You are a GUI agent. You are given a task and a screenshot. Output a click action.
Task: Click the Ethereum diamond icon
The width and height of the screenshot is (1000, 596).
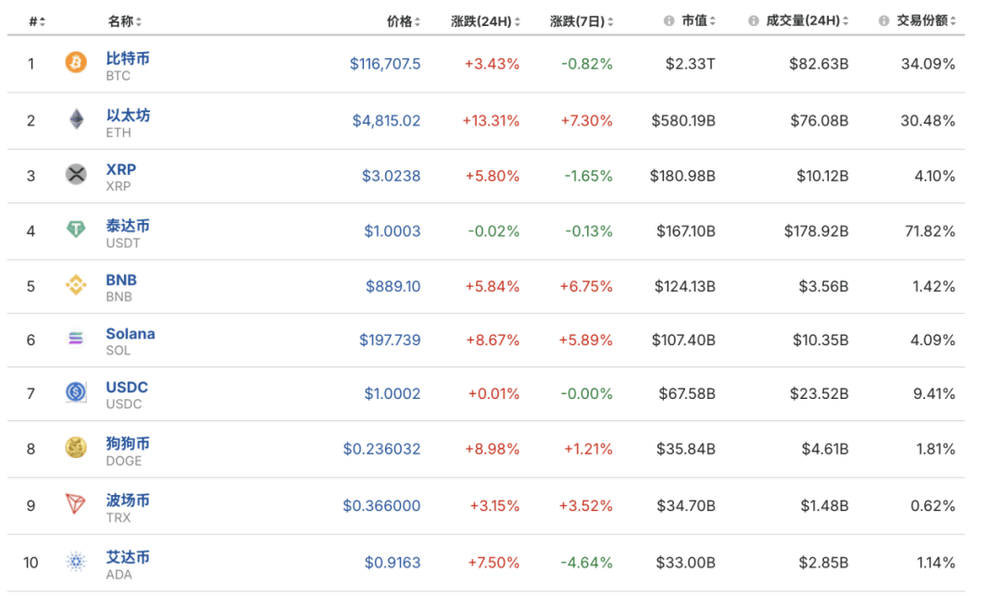76,121
